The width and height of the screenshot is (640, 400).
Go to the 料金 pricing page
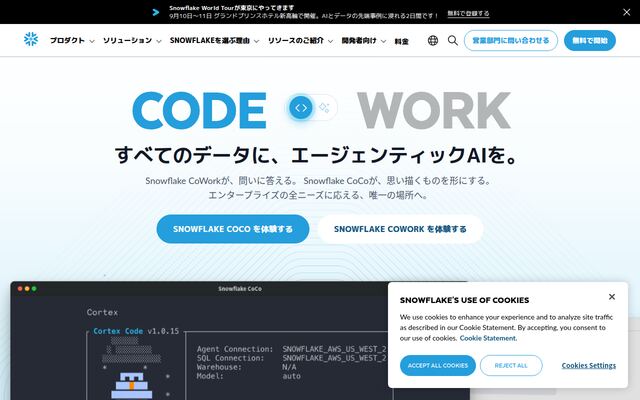[x=401, y=41]
